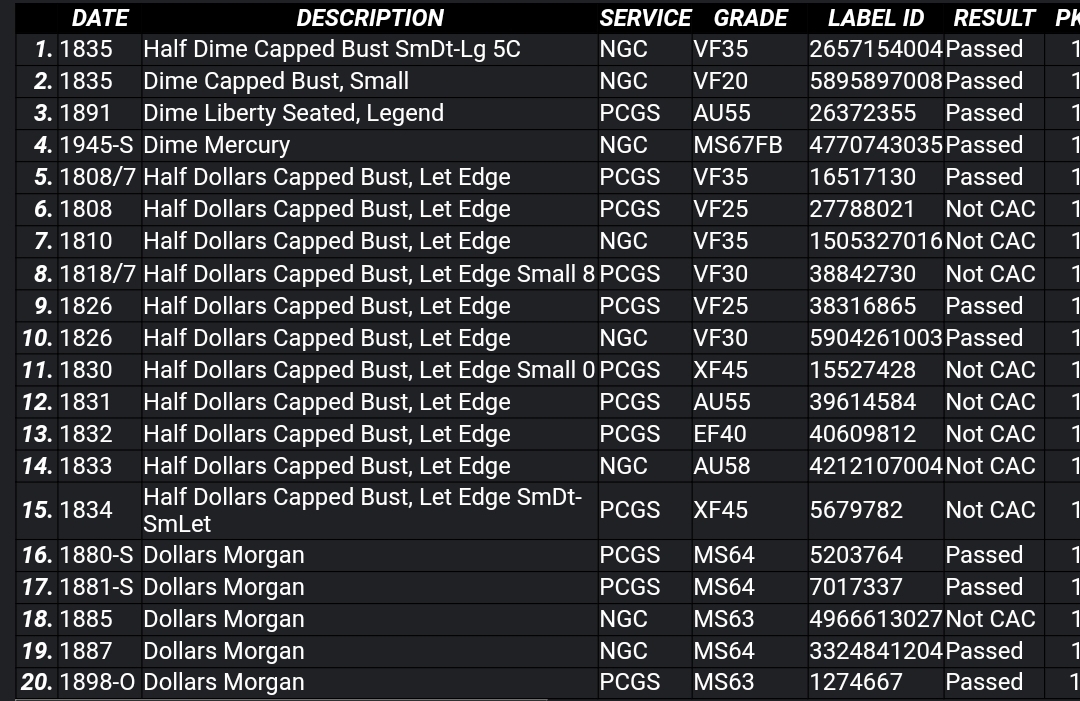Click the LABEL ID column header
This screenshot has width=1080, height=701.
[x=875, y=18]
